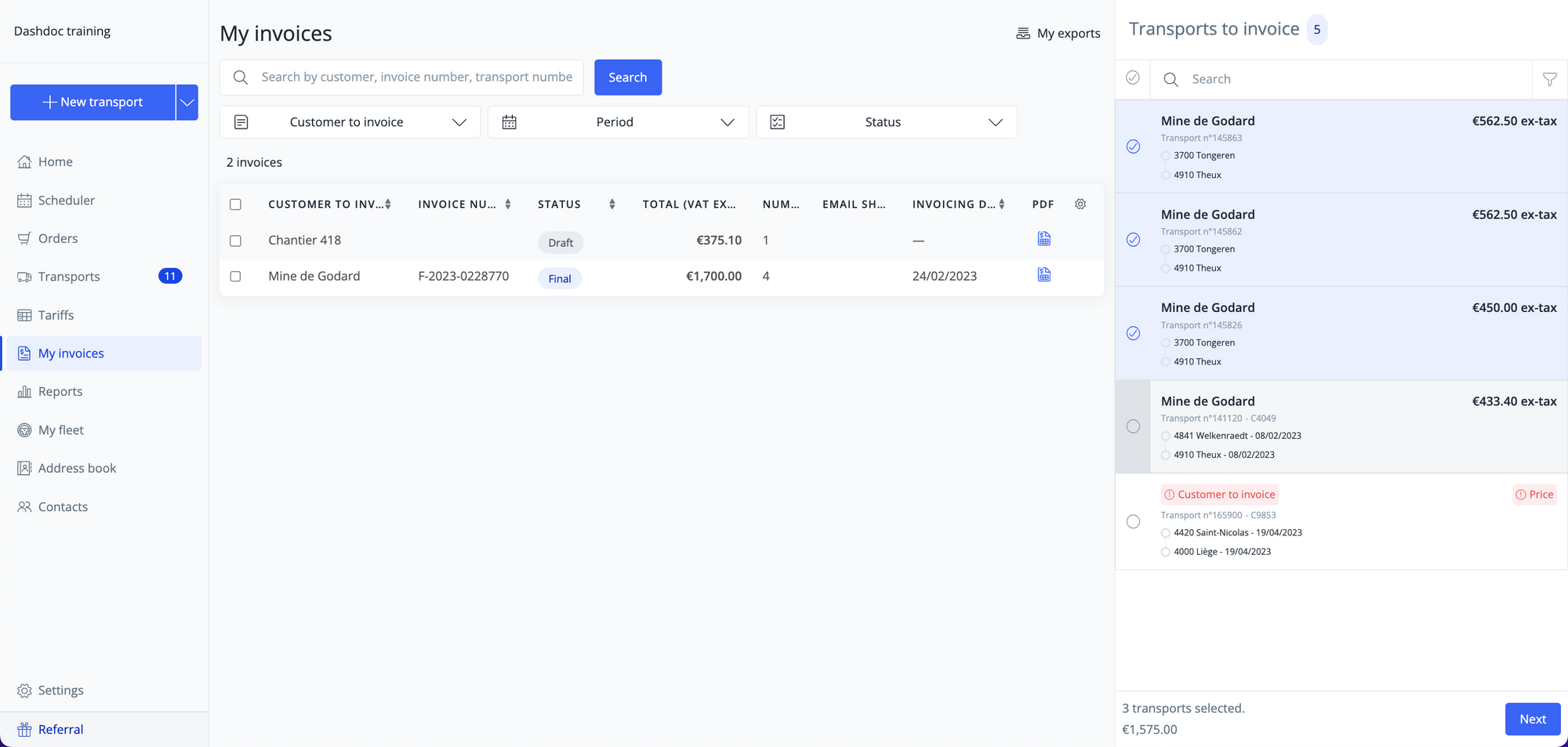Select all invoices via header checkbox

tap(235, 204)
